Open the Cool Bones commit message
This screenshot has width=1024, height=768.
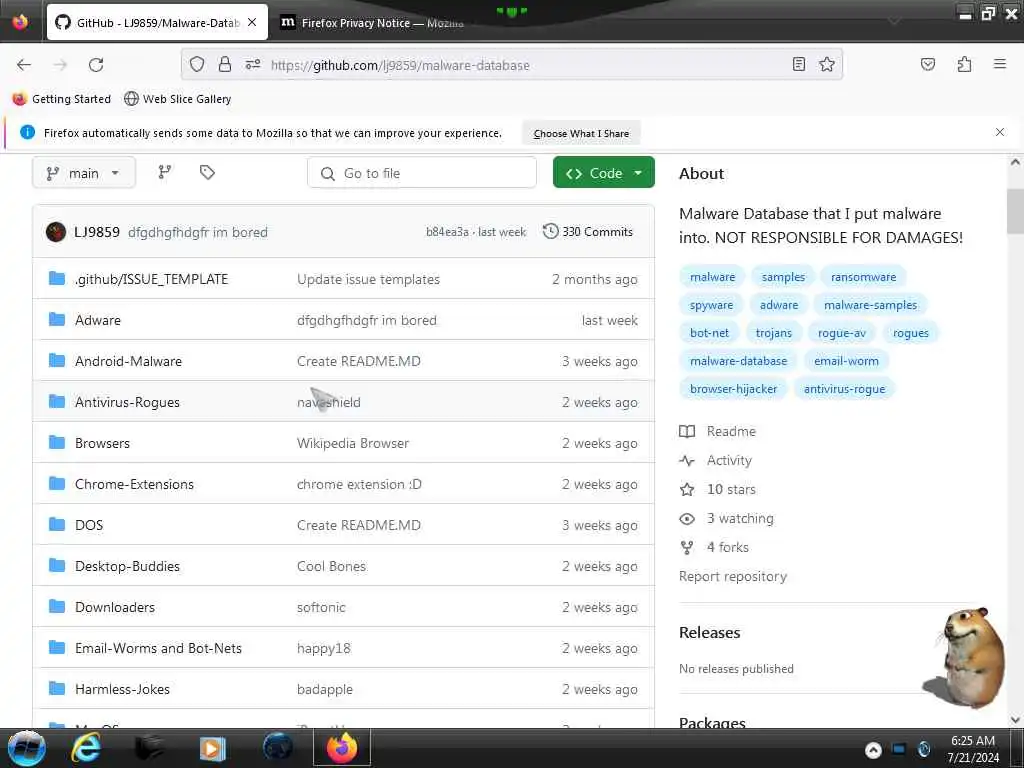coord(331,566)
